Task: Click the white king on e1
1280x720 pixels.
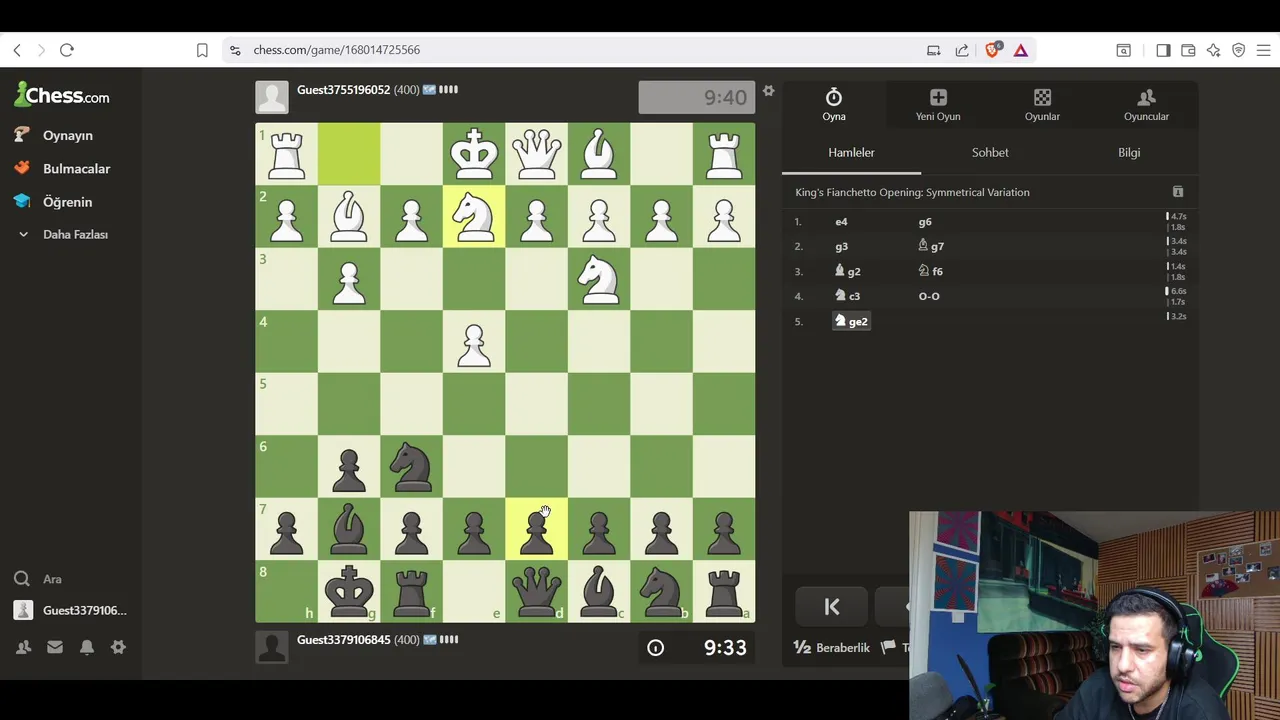Action: [474, 154]
